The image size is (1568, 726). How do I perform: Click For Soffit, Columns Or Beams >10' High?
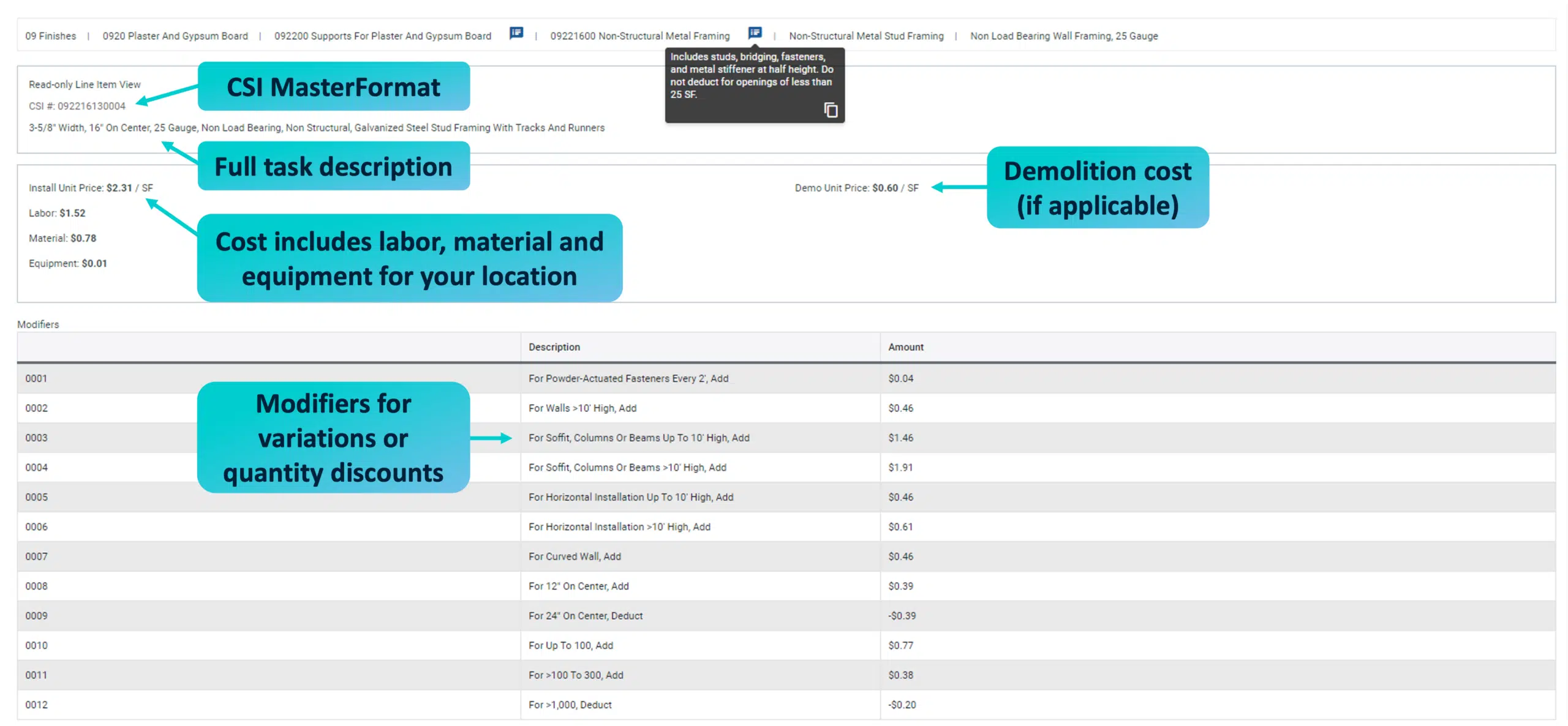pyautogui.click(x=627, y=468)
